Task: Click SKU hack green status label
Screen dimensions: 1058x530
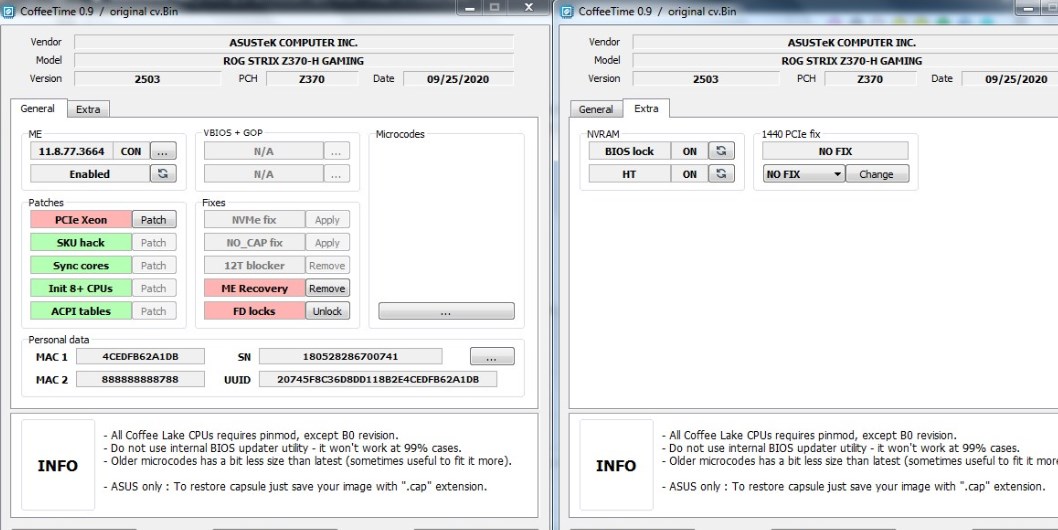Action: 81,242
